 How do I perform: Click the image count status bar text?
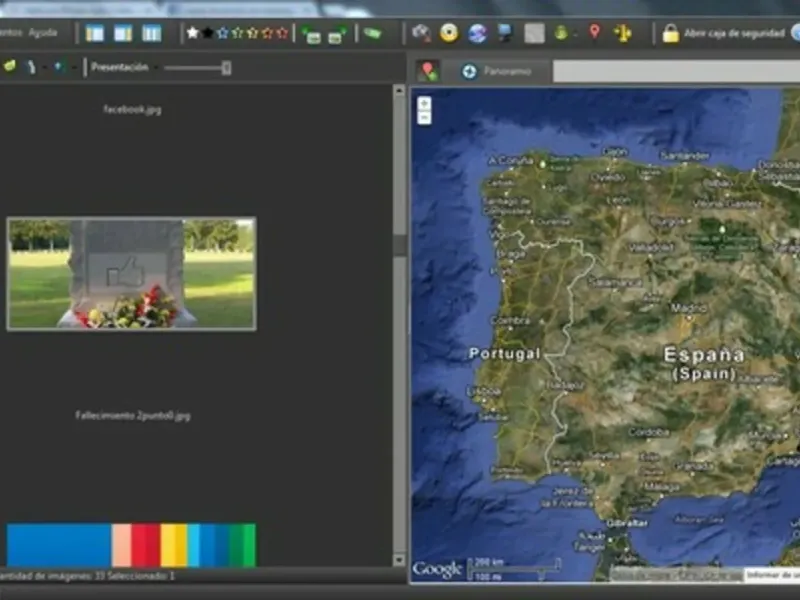tap(87, 576)
